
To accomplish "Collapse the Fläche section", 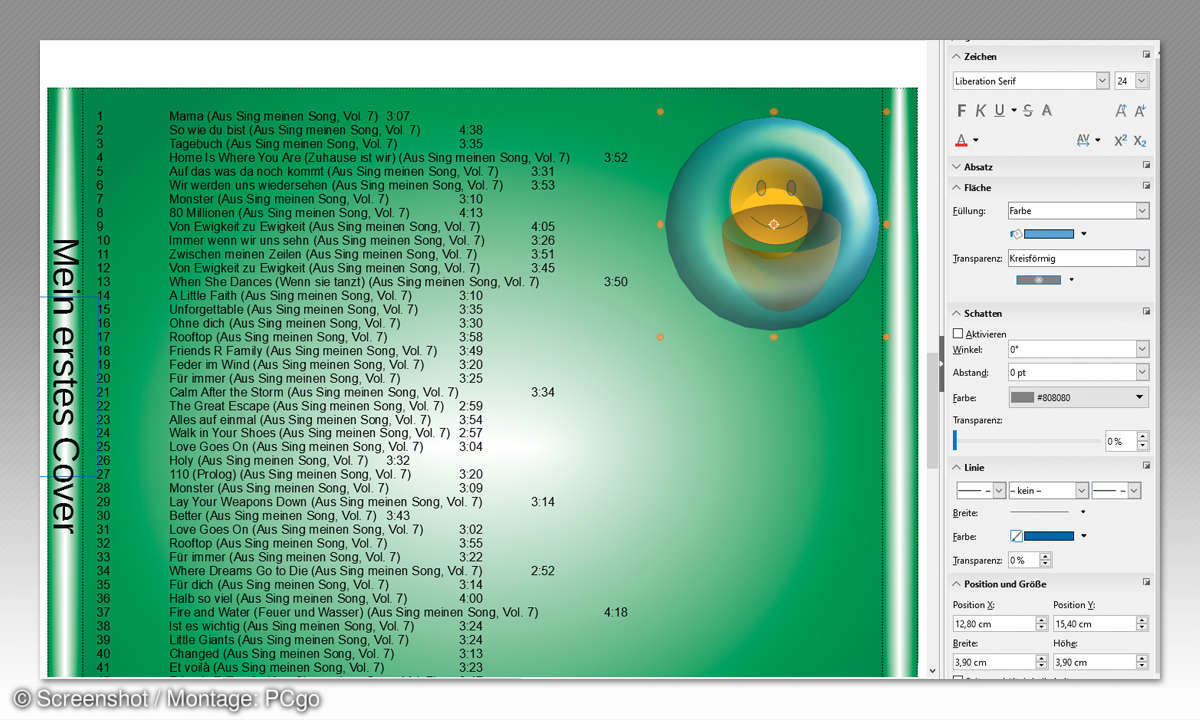I will point(956,188).
